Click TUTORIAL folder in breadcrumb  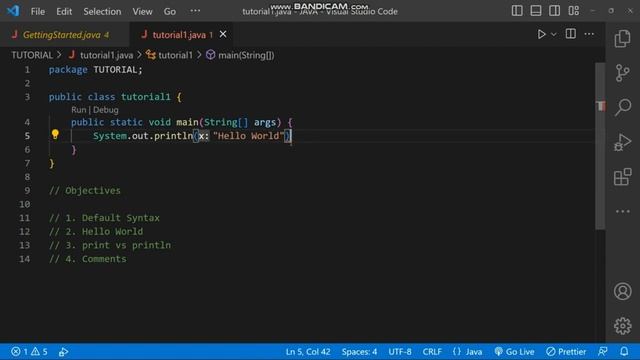pyautogui.click(x=32, y=55)
